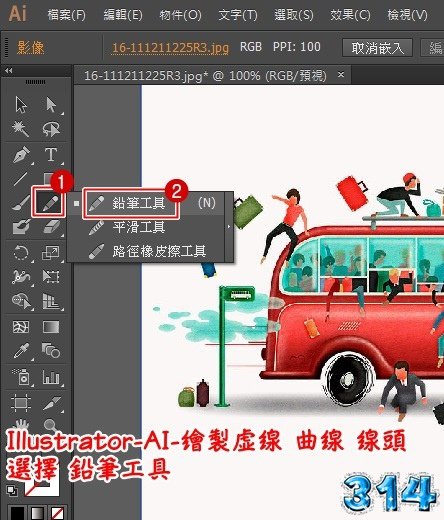Select the Direct Selection tool

tap(51, 104)
